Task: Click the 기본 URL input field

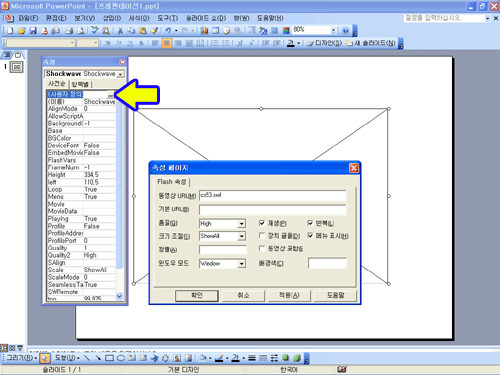Action: 273,210
